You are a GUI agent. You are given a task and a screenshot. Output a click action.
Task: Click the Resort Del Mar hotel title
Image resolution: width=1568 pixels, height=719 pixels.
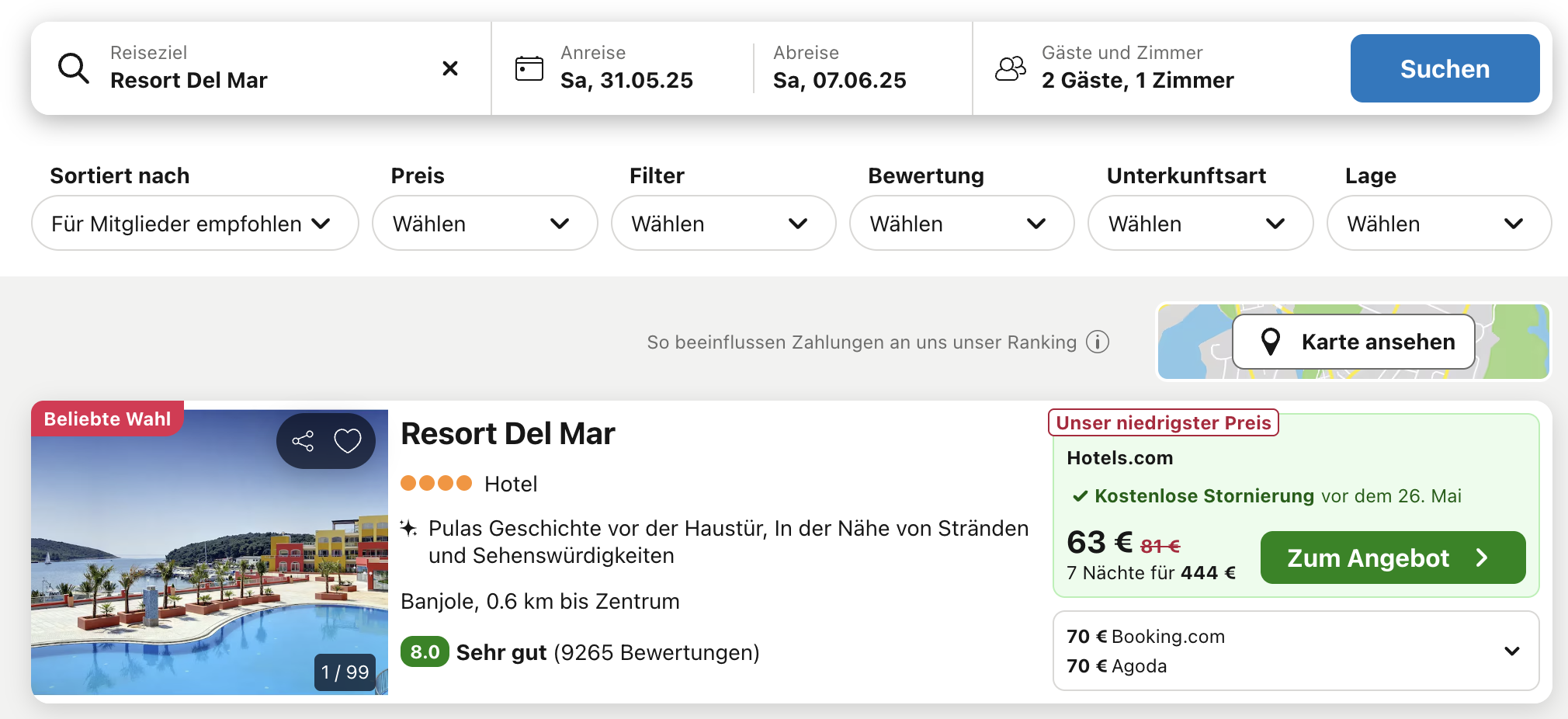508,433
